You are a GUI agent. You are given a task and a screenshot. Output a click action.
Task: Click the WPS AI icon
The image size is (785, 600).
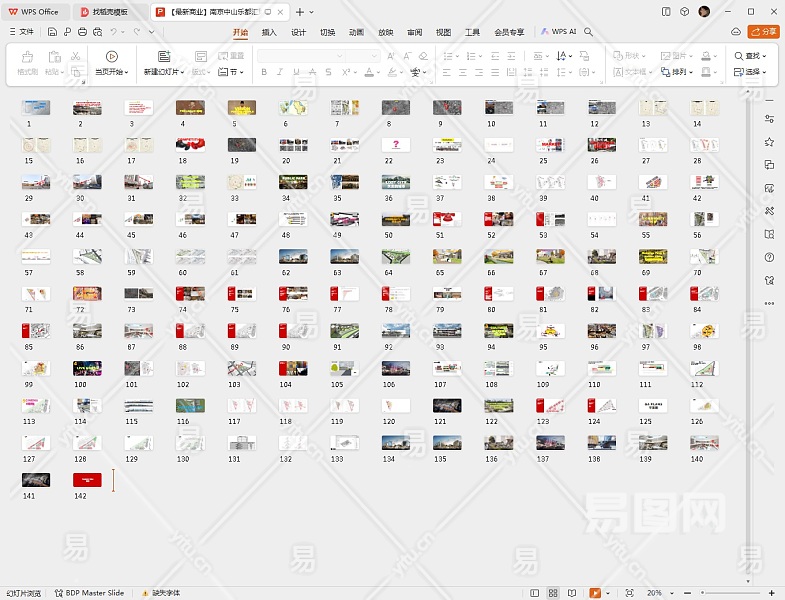pos(545,32)
